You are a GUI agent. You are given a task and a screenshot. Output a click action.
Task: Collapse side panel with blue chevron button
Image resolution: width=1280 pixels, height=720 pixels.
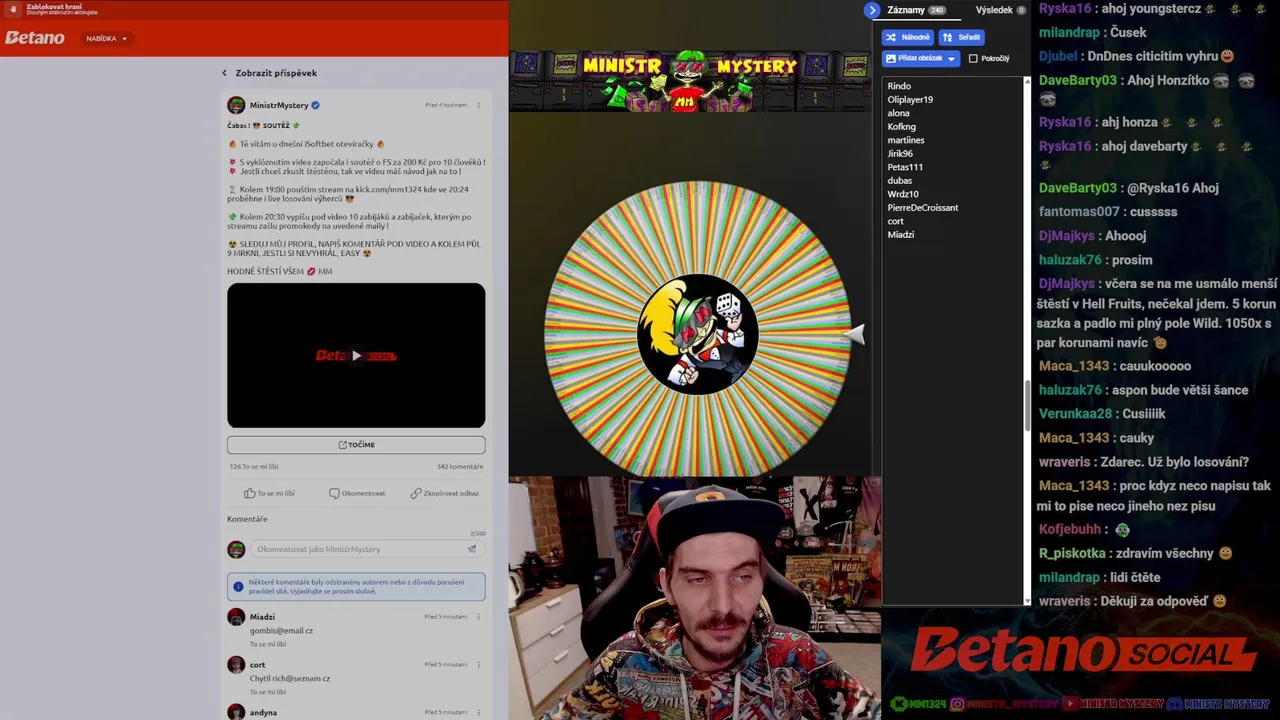(x=873, y=10)
